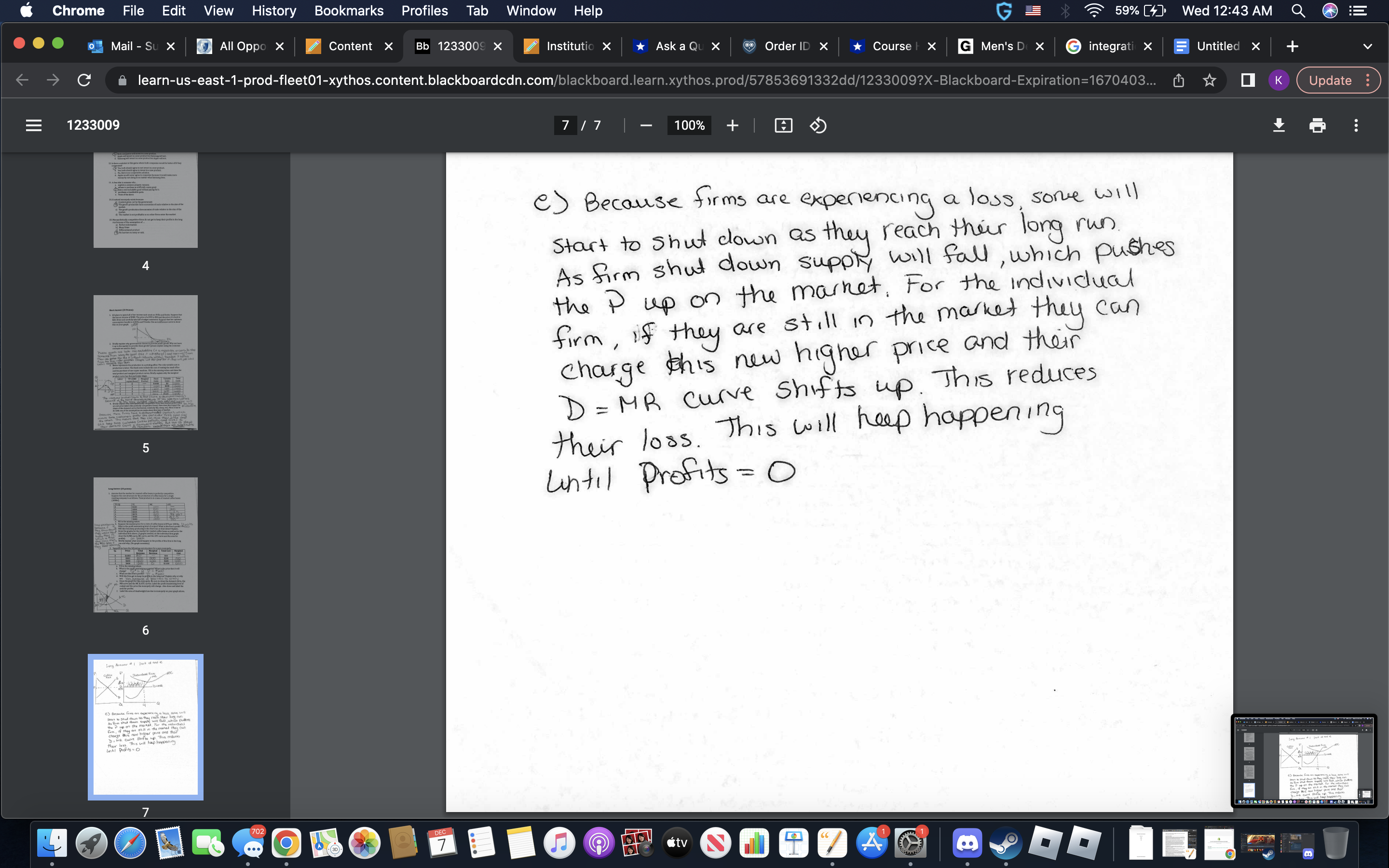Set the zoom level in the 100% field

688,125
